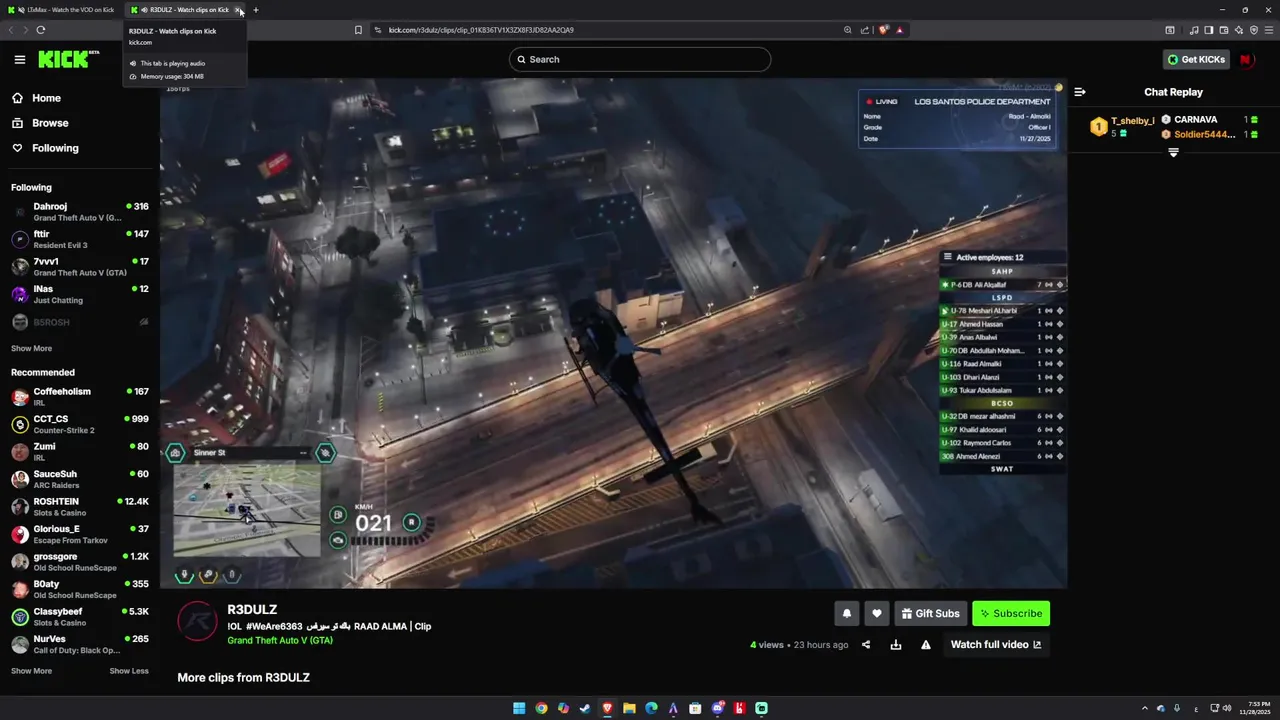1280x720 pixels.
Task: Bookmark this page icon
Action: click(358, 30)
